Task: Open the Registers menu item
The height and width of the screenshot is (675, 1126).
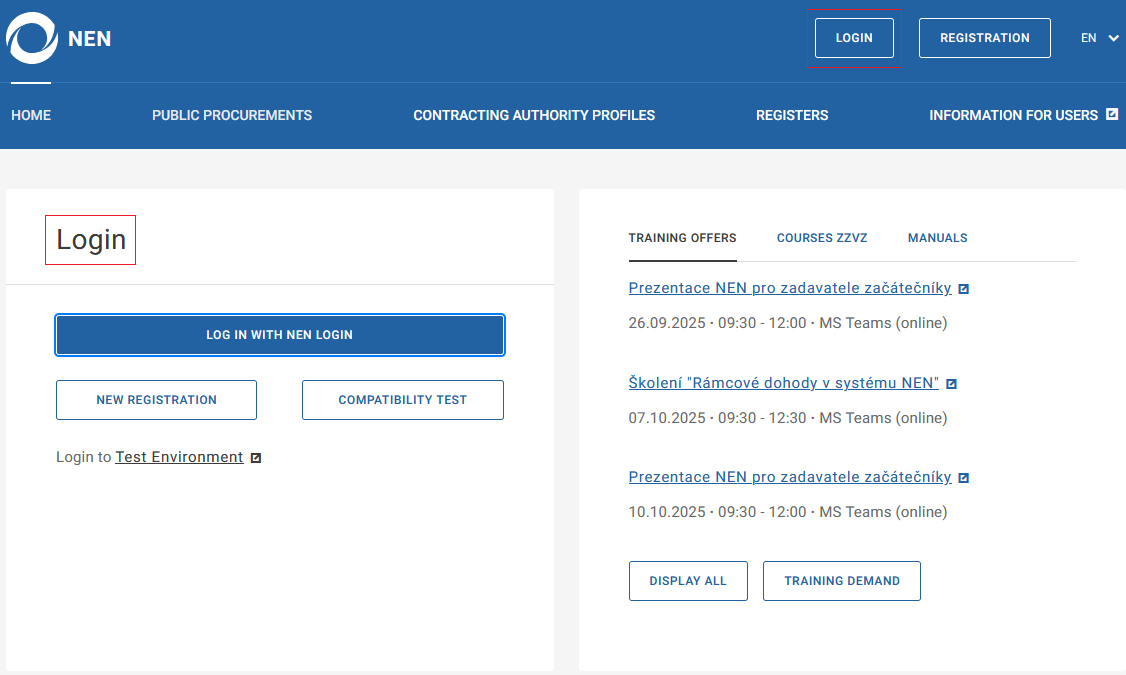Action: [x=792, y=115]
